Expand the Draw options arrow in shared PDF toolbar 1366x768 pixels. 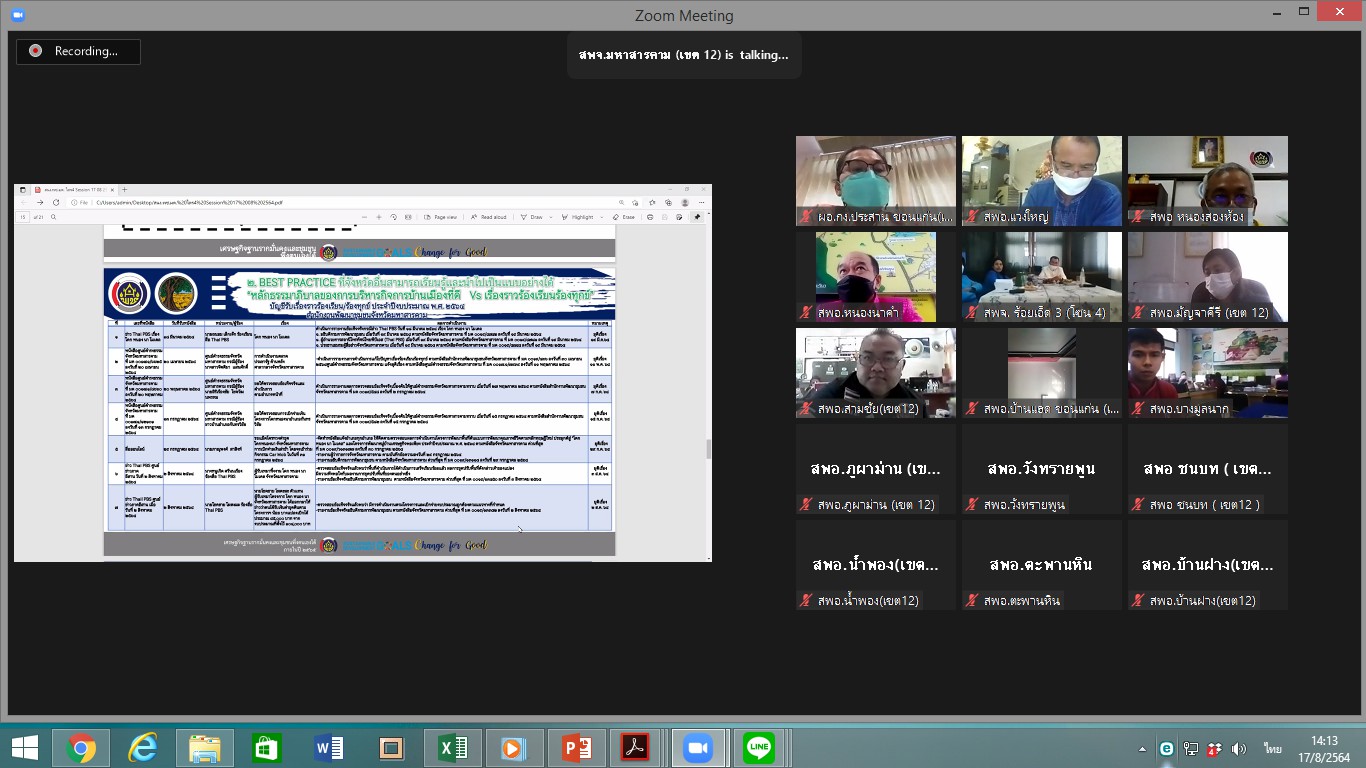click(553, 217)
